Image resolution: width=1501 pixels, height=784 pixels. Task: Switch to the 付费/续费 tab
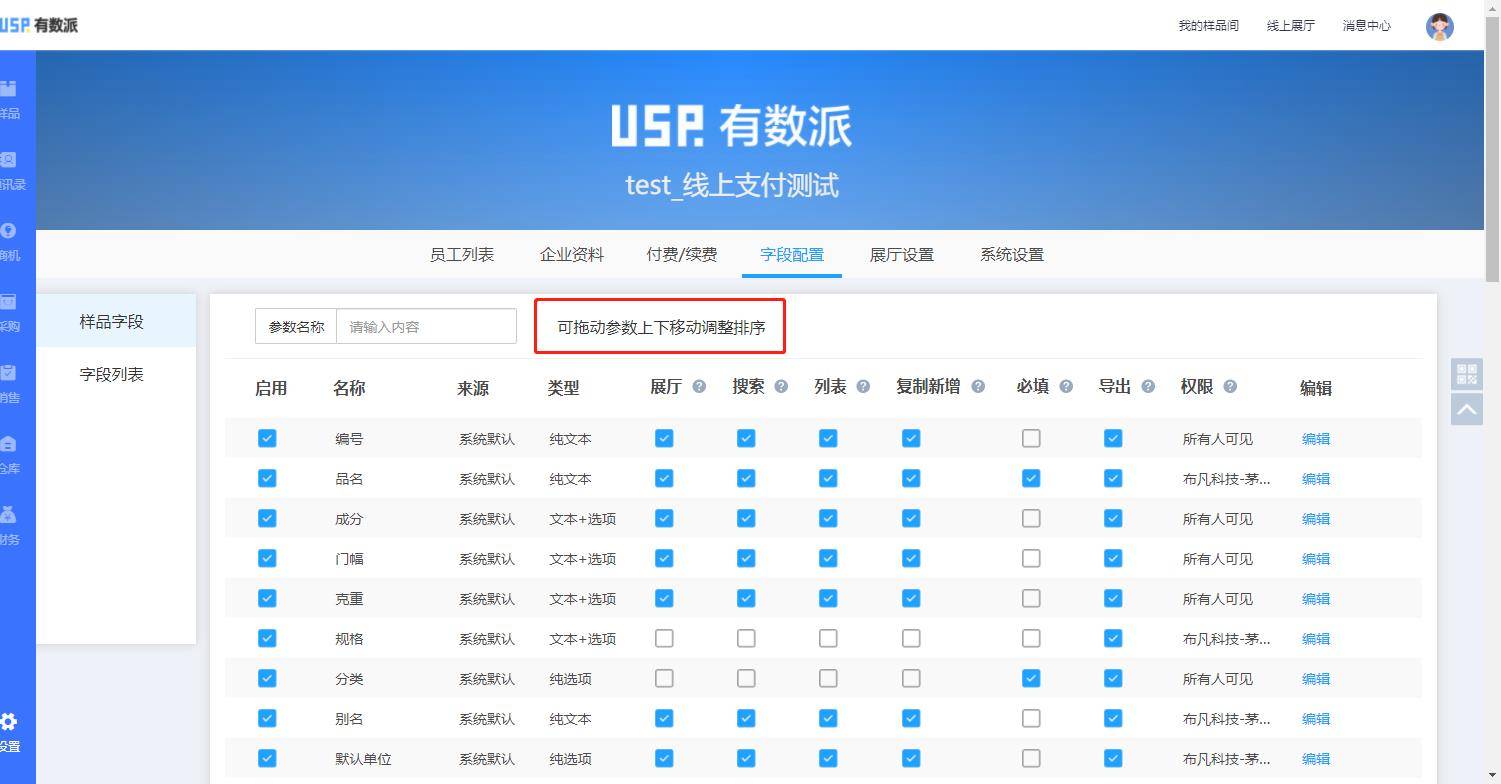(x=681, y=254)
